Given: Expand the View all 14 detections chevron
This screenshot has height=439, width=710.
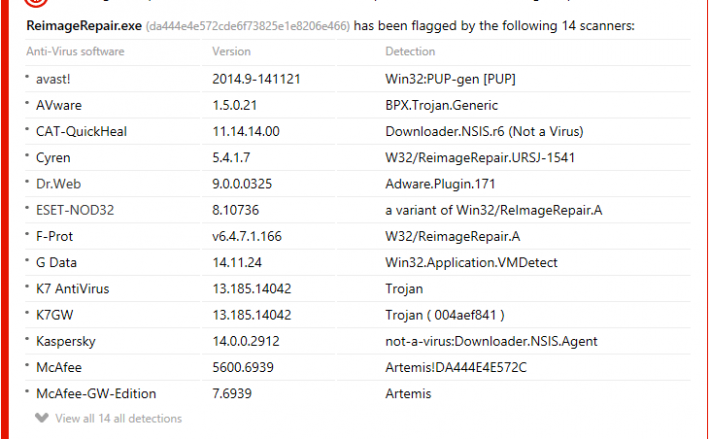Looking at the screenshot, I should pyautogui.click(x=42, y=418).
